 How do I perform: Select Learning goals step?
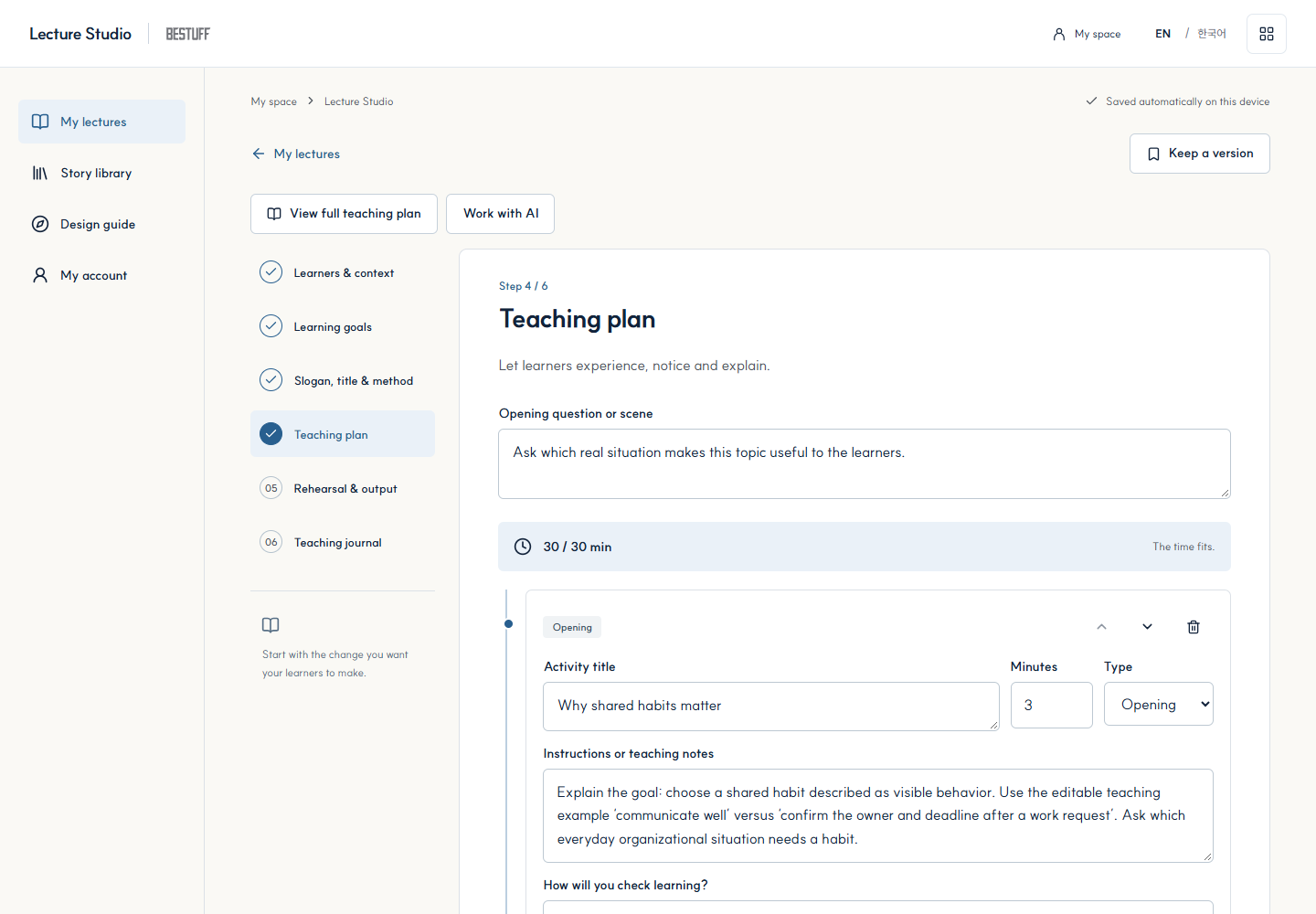tap(343, 326)
